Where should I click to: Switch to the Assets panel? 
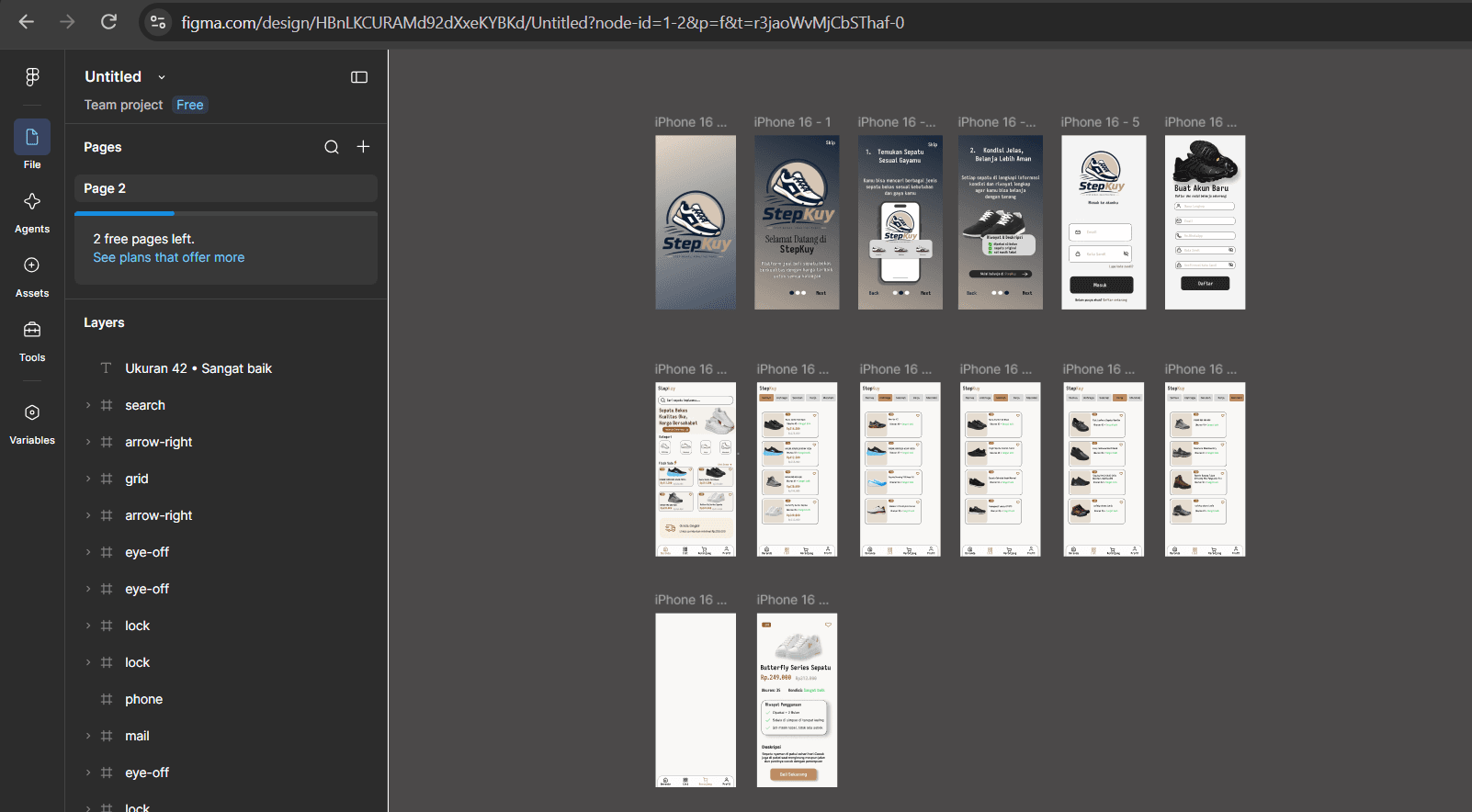32,275
